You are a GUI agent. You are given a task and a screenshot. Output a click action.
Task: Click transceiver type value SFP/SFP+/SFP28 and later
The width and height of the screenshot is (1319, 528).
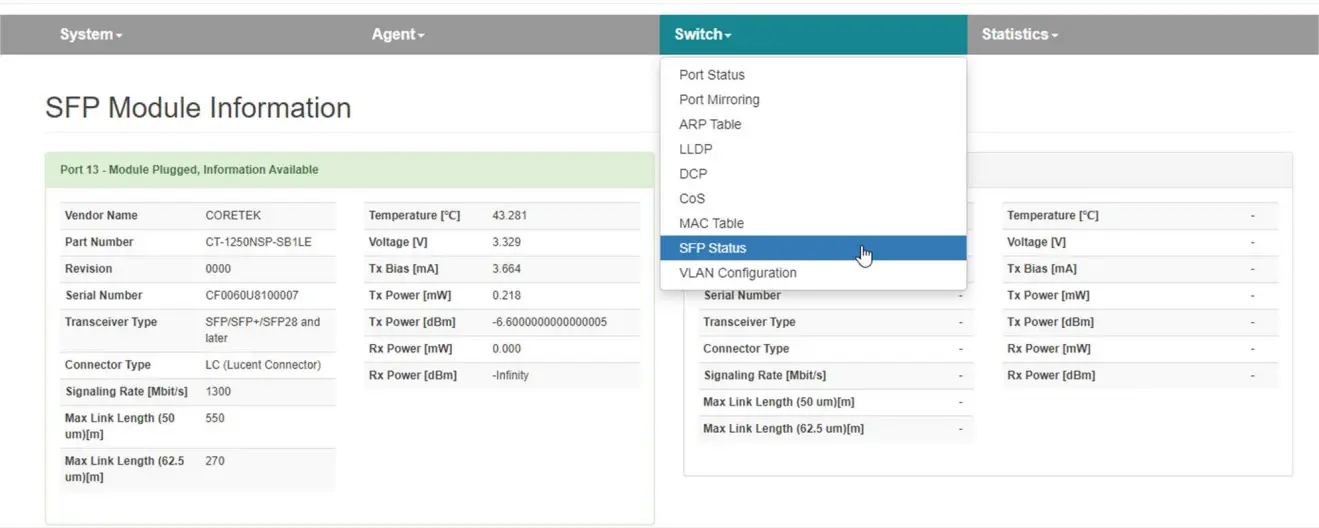263,330
